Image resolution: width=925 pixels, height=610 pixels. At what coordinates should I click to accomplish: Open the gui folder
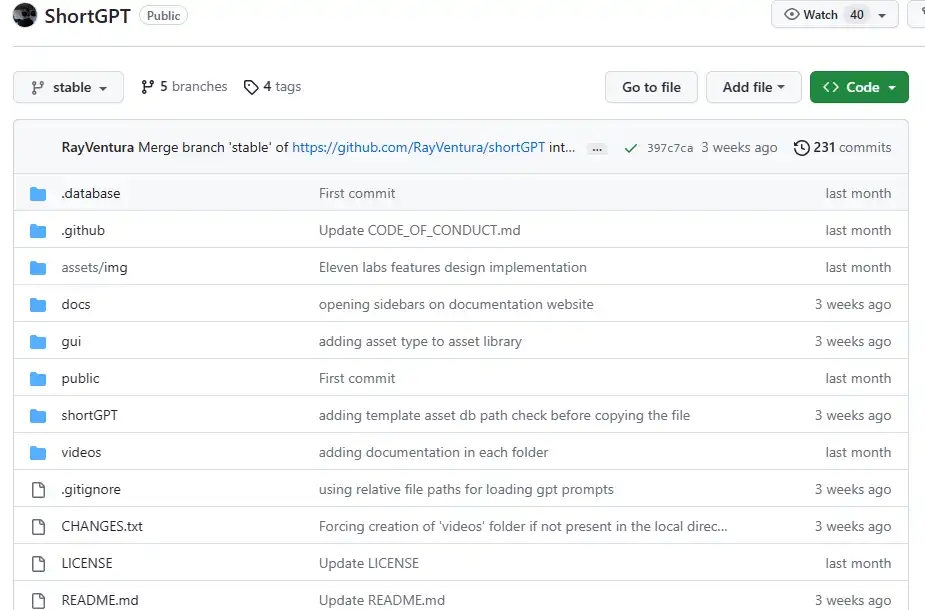71,342
